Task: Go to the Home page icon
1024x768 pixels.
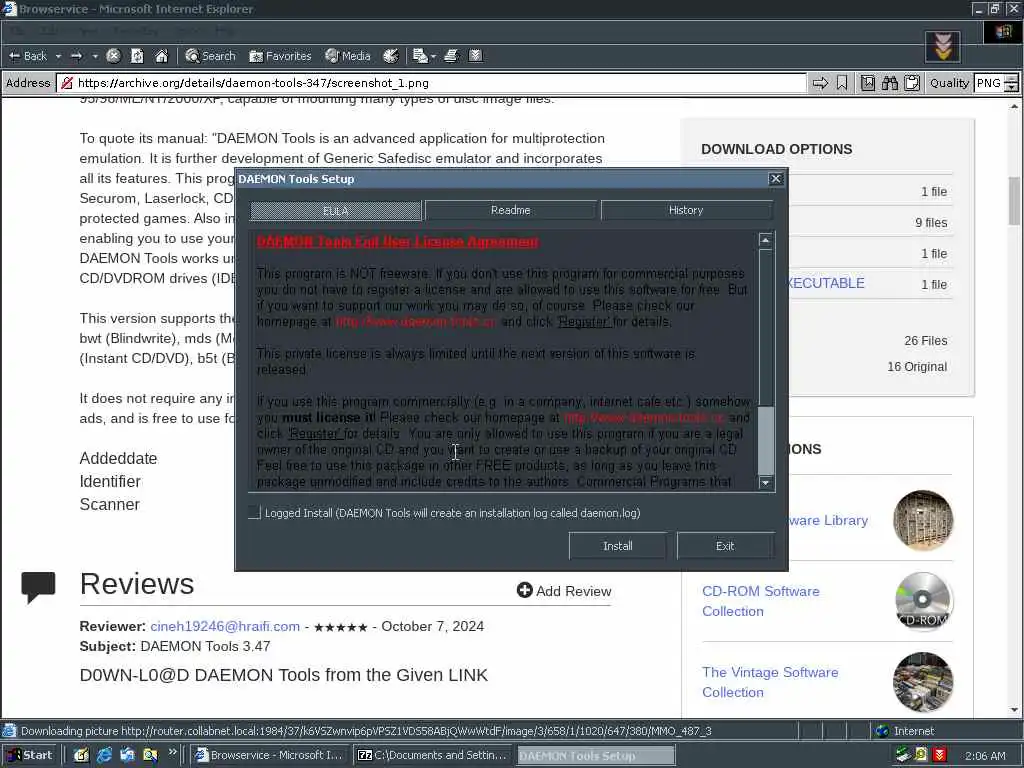Action: point(161,56)
